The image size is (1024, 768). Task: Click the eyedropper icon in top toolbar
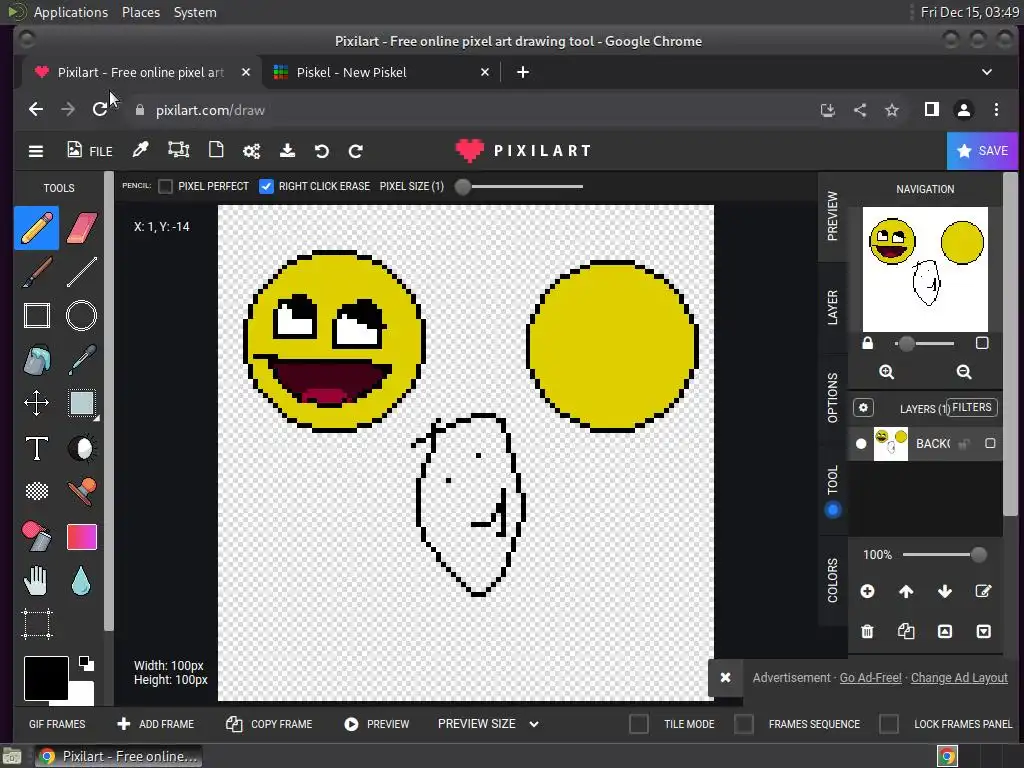point(140,151)
